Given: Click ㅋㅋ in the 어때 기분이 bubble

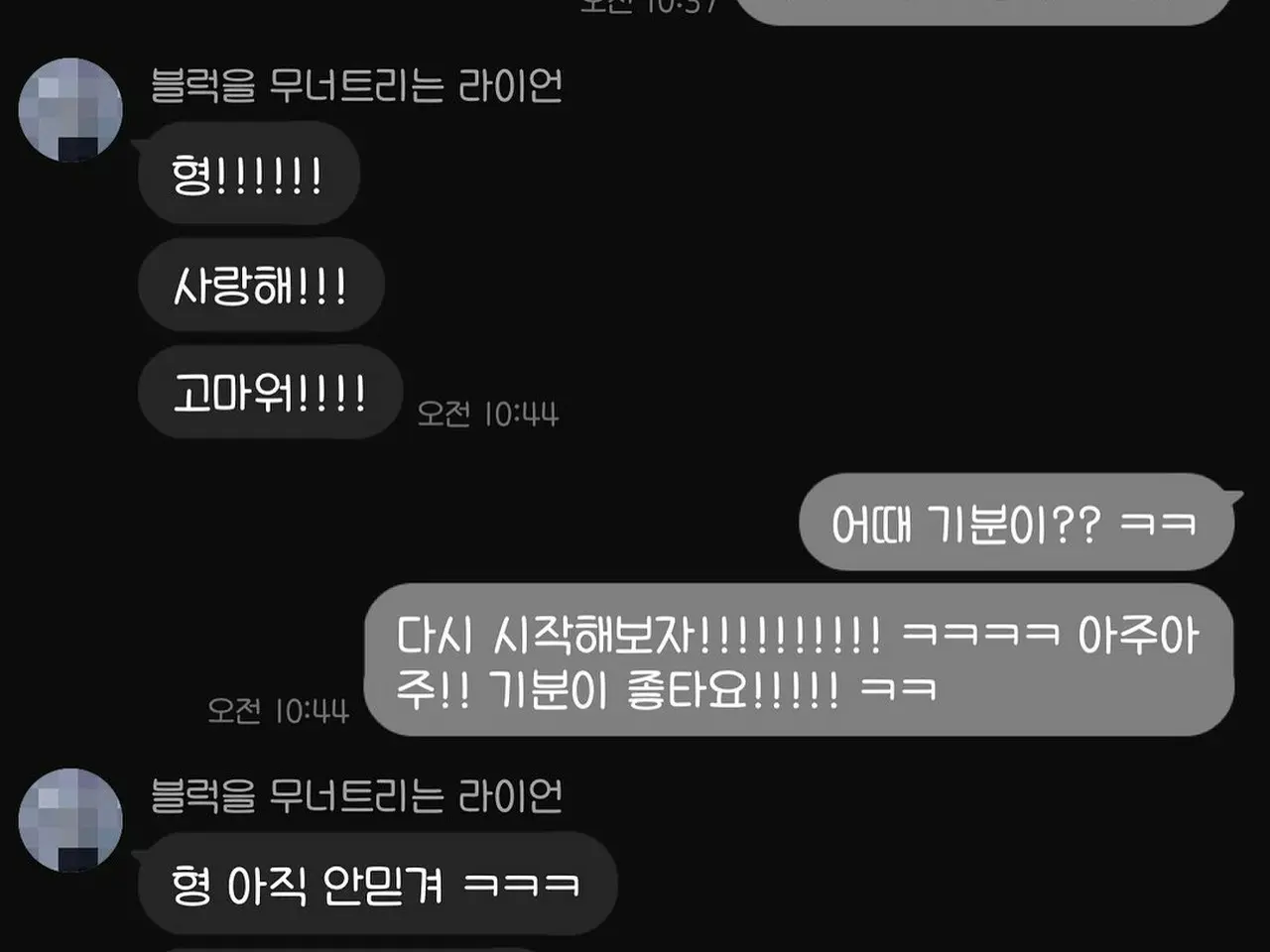Looking at the screenshot, I should coord(1158,524).
